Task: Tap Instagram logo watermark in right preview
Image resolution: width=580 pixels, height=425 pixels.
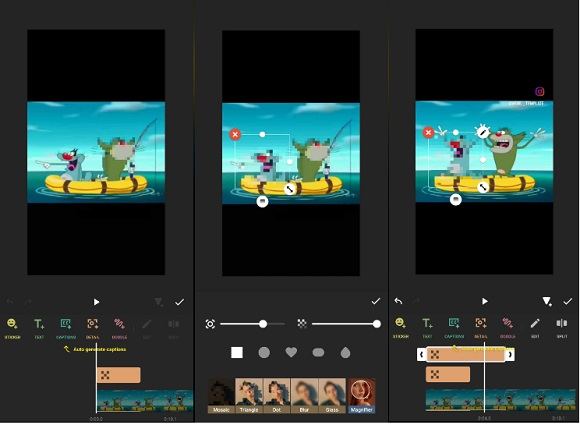Action: (x=540, y=91)
